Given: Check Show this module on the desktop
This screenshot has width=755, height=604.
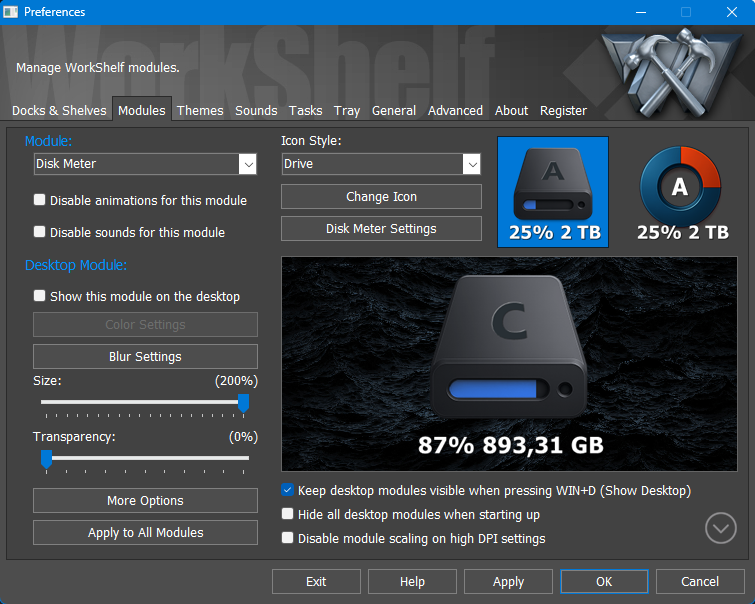Looking at the screenshot, I should [40, 296].
